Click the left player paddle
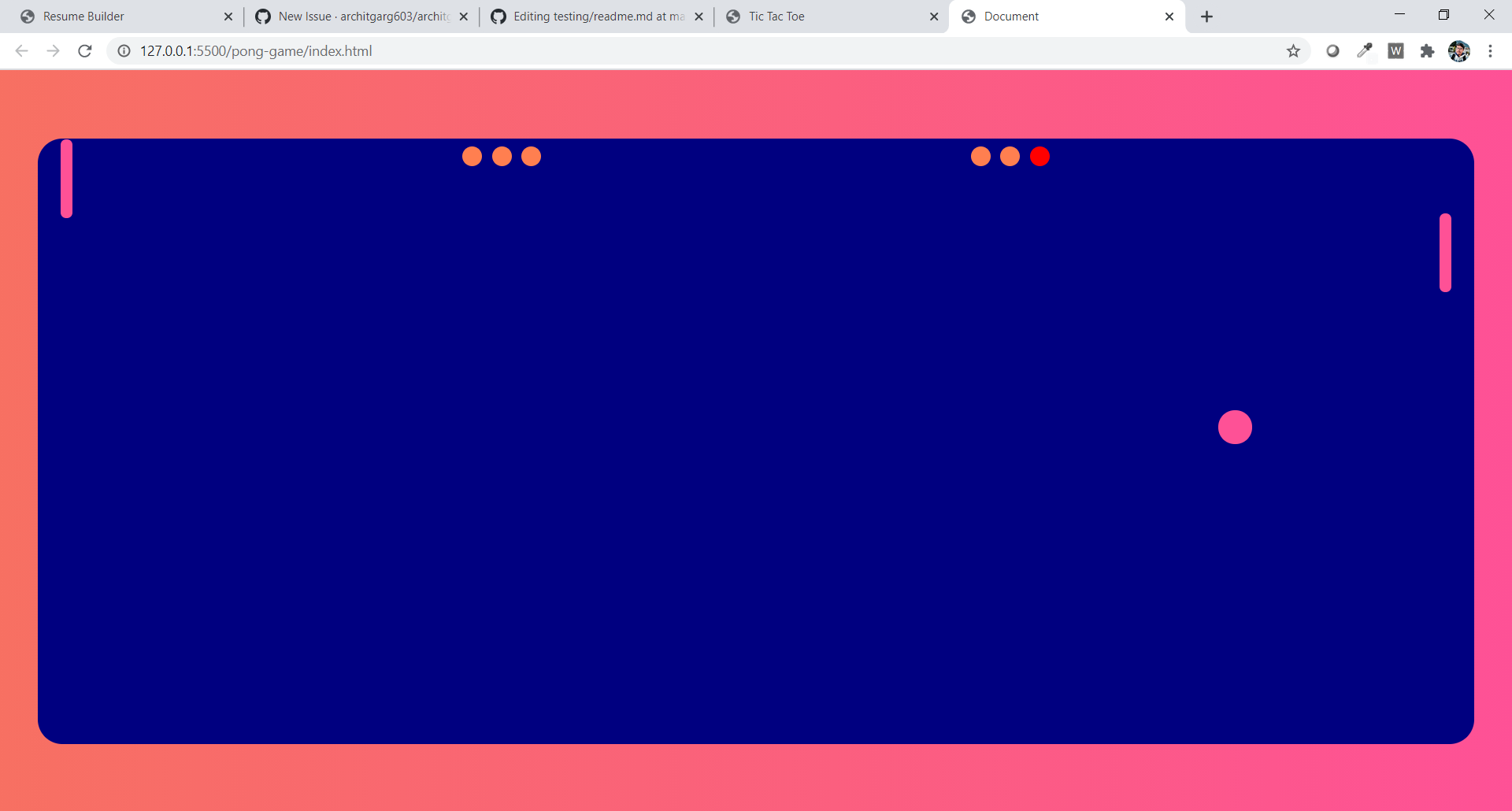This screenshot has width=1512, height=811. pos(67,178)
